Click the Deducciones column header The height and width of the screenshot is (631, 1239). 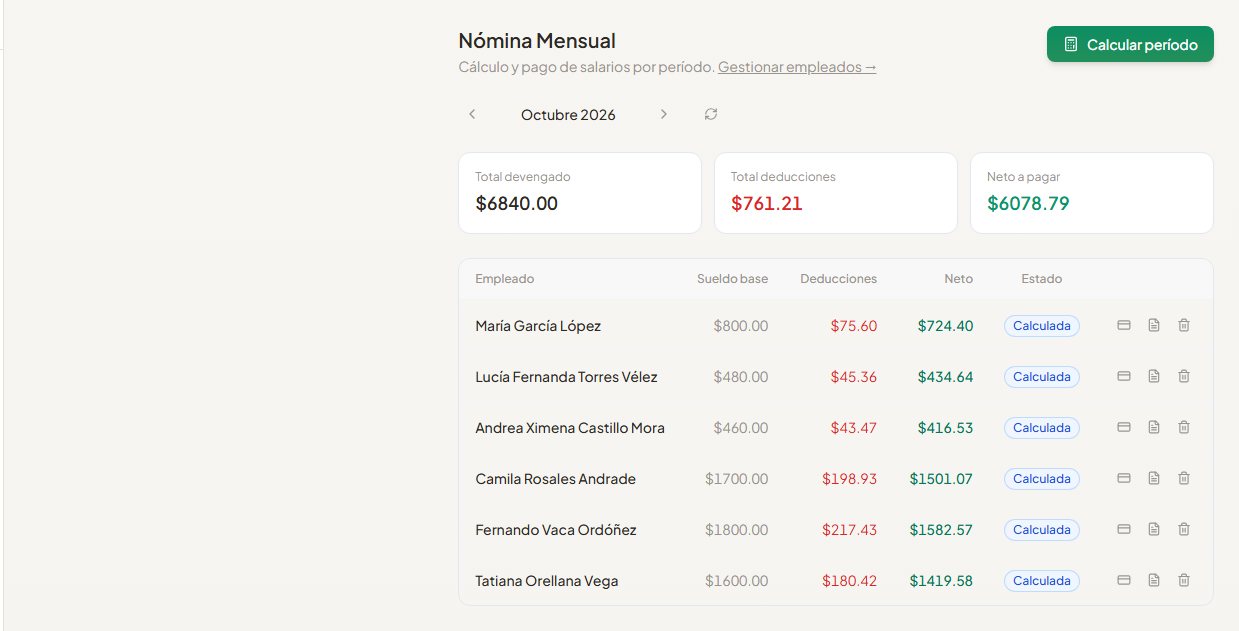(838, 279)
